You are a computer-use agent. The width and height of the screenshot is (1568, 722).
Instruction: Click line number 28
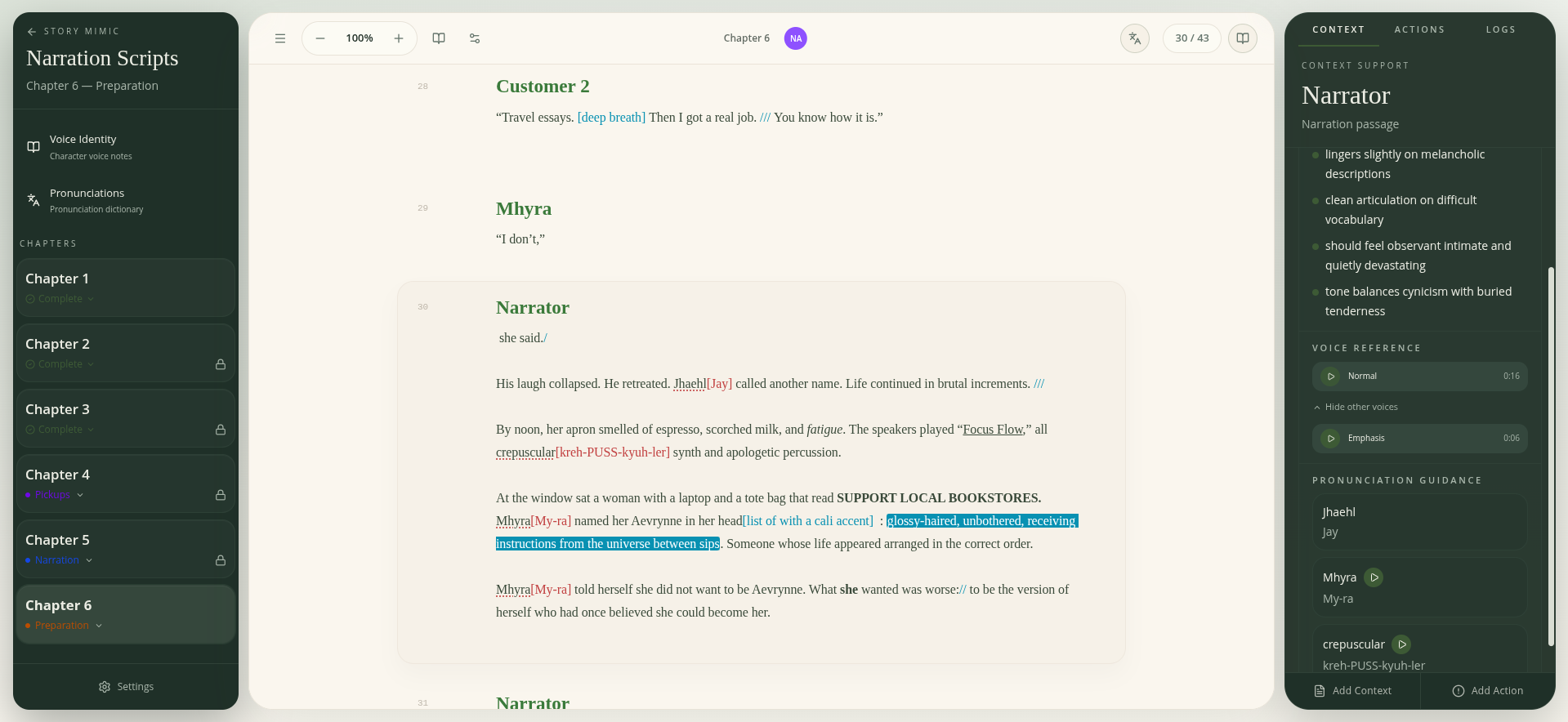pos(422,87)
